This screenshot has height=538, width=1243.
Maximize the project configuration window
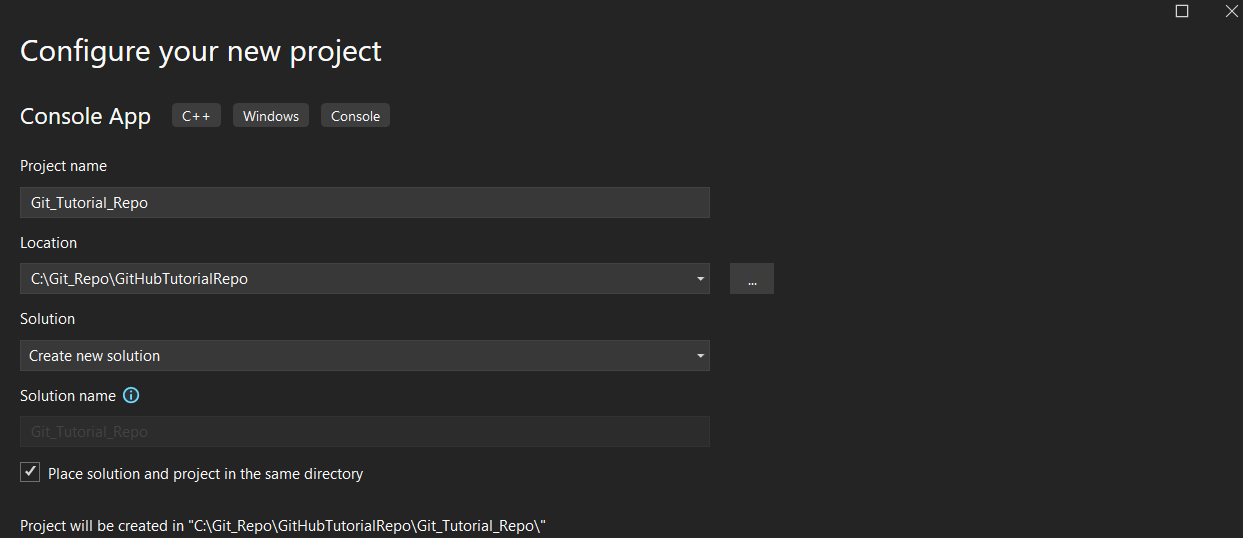[x=1182, y=11]
